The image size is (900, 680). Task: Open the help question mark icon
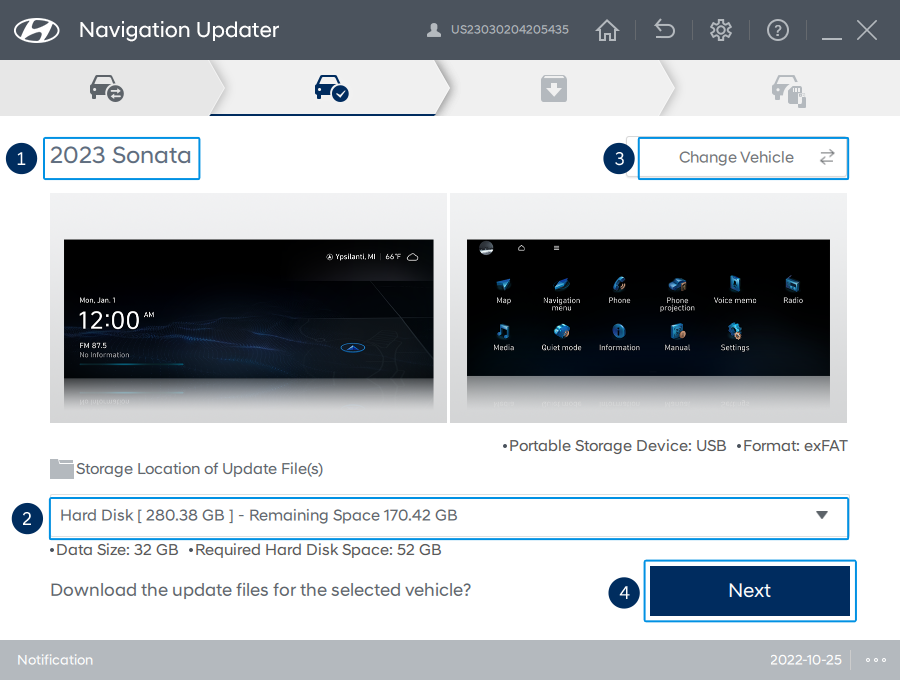[777, 30]
